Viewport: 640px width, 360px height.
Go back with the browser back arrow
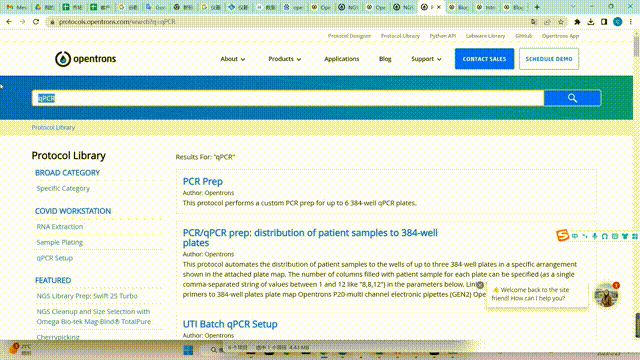coord(9,22)
